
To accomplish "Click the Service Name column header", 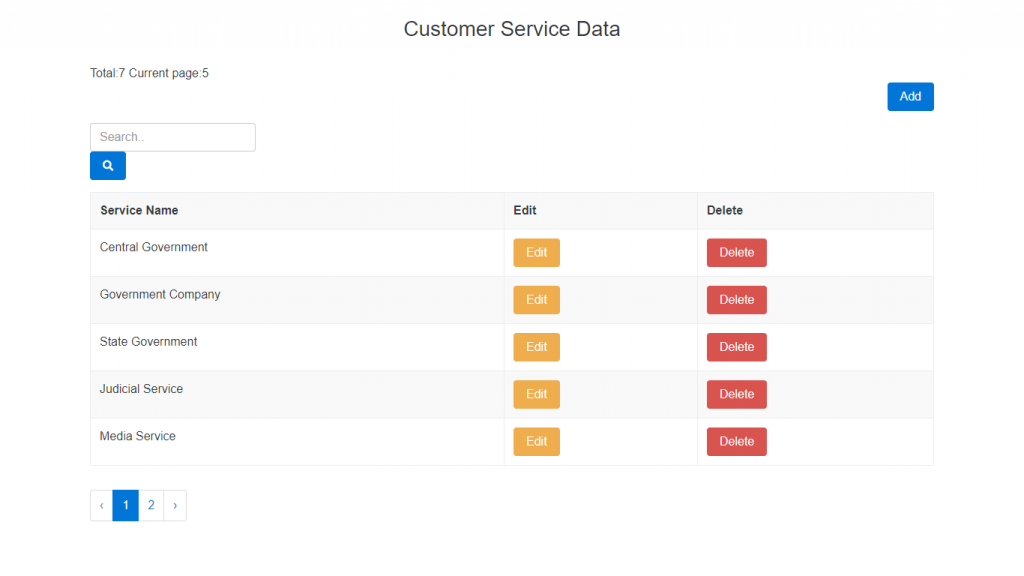I will coord(139,211).
